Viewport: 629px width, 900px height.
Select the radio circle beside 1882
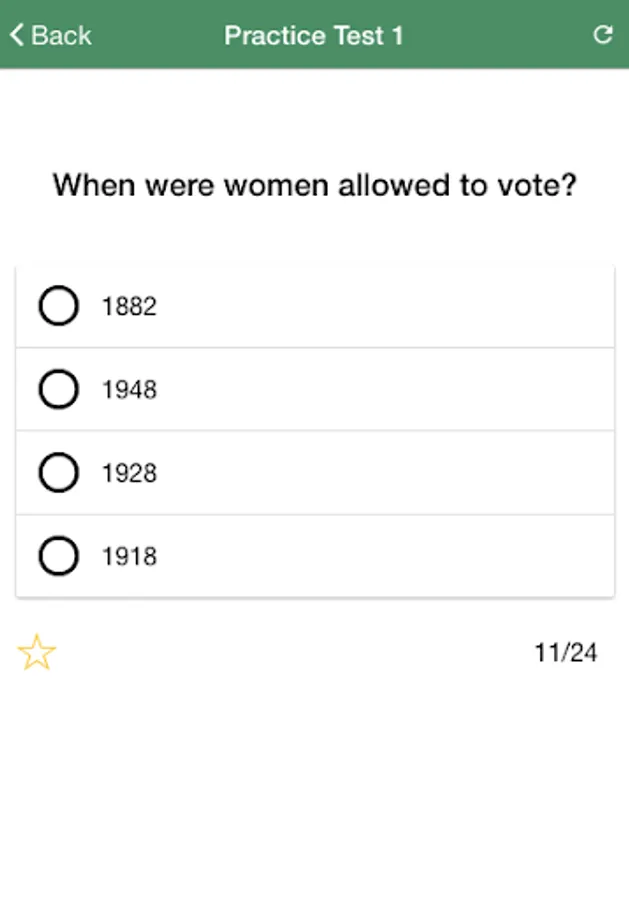pyautogui.click(x=58, y=306)
